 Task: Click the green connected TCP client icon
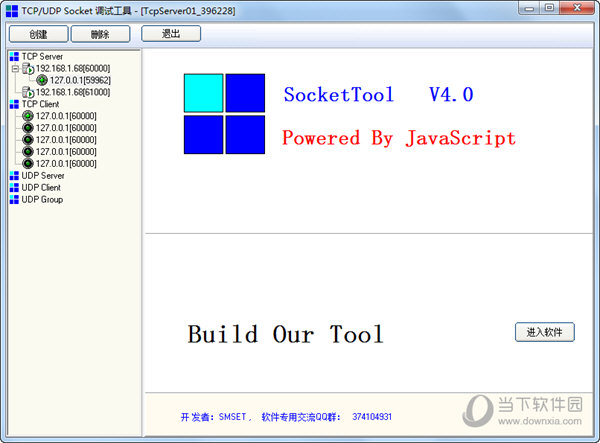(28, 116)
